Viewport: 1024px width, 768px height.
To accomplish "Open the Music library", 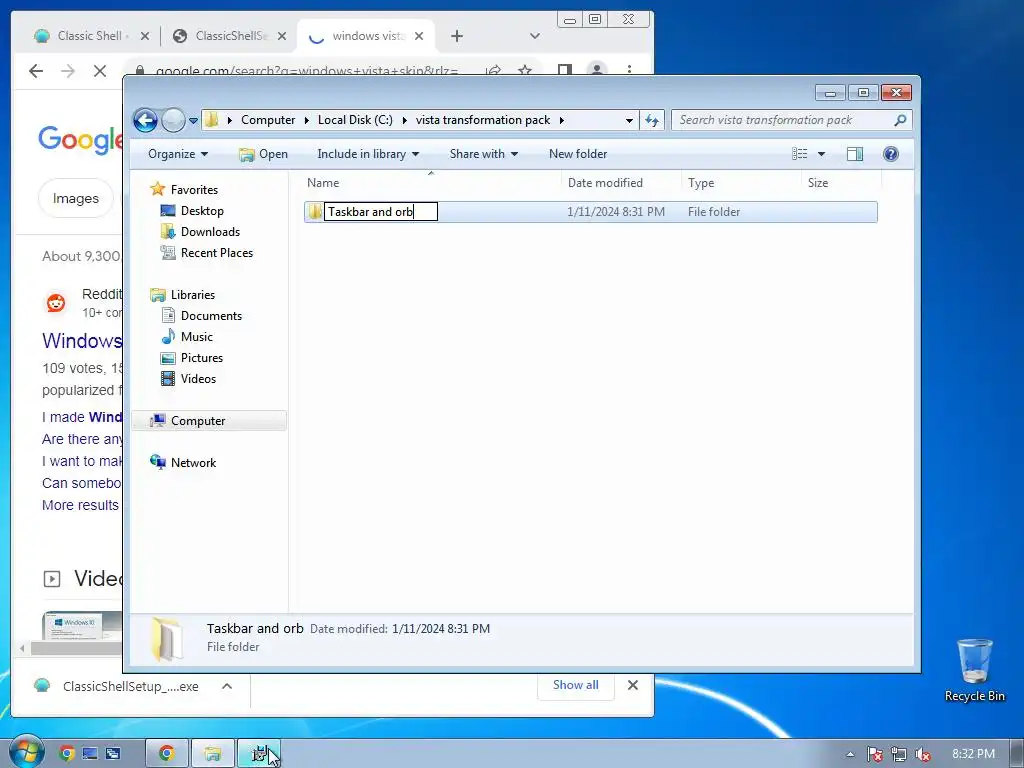I will coord(196,336).
